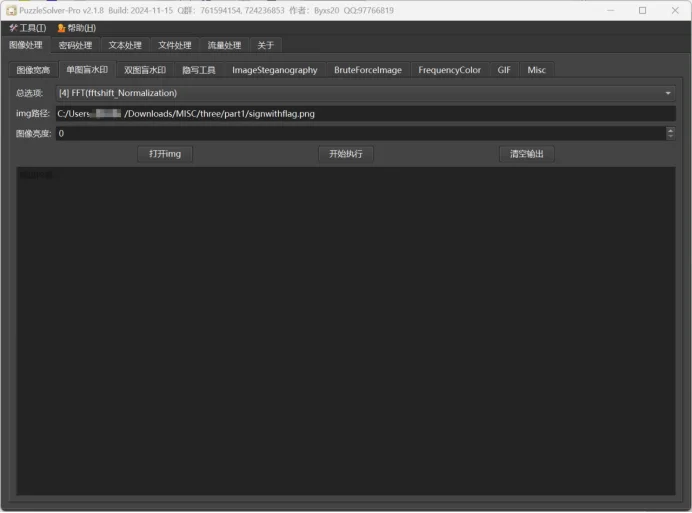Open the ImageSteganography sub-tab
The height and width of the screenshot is (513, 692).
point(274,70)
